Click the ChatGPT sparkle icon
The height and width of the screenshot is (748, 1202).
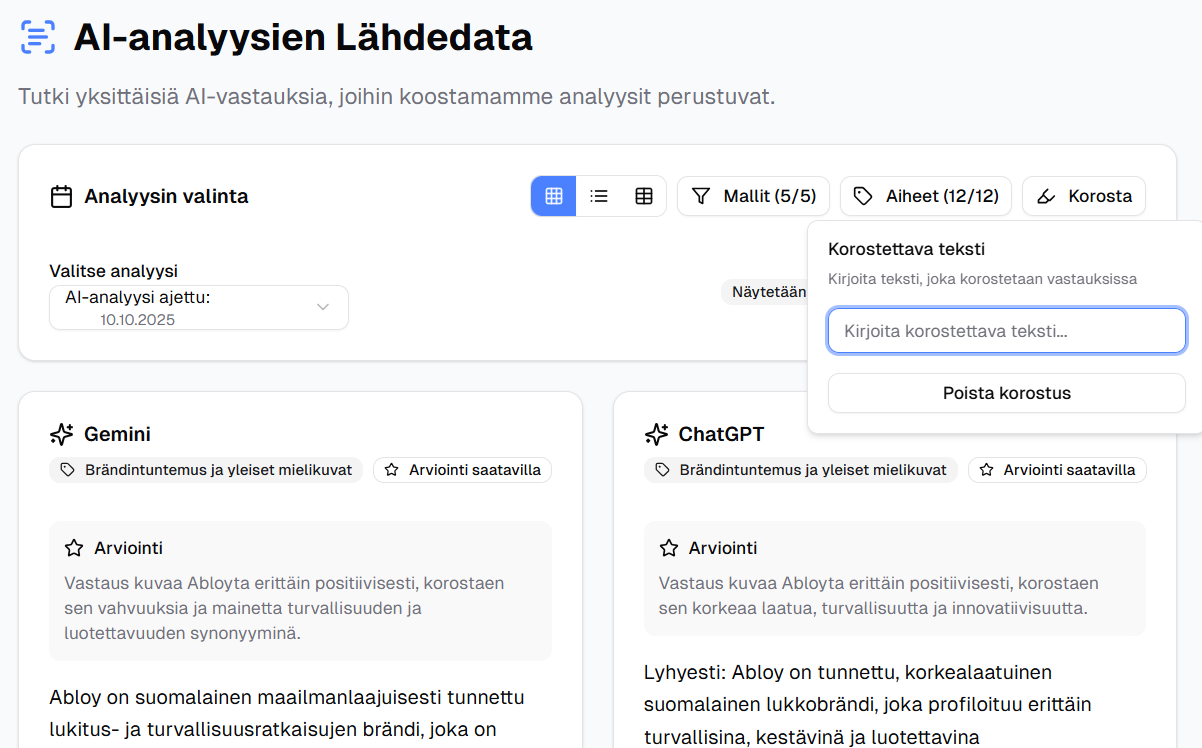tap(656, 434)
